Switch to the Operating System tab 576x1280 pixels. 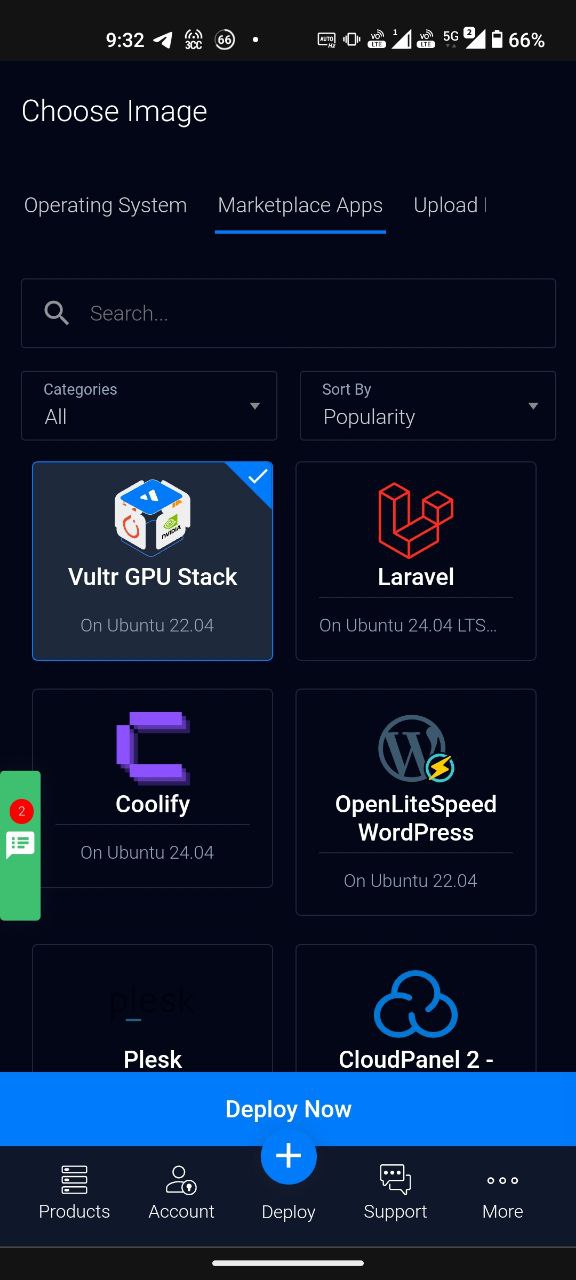(x=105, y=205)
